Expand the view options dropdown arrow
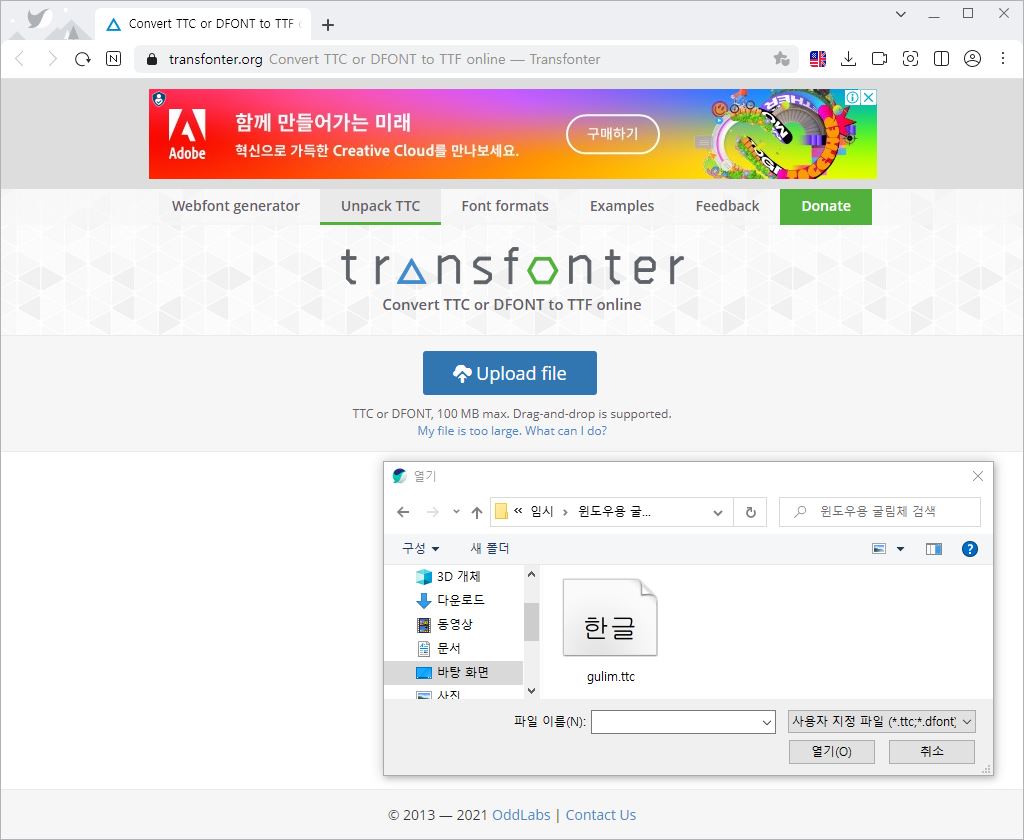Image resolution: width=1024 pixels, height=840 pixels. (x=901, y=549)
